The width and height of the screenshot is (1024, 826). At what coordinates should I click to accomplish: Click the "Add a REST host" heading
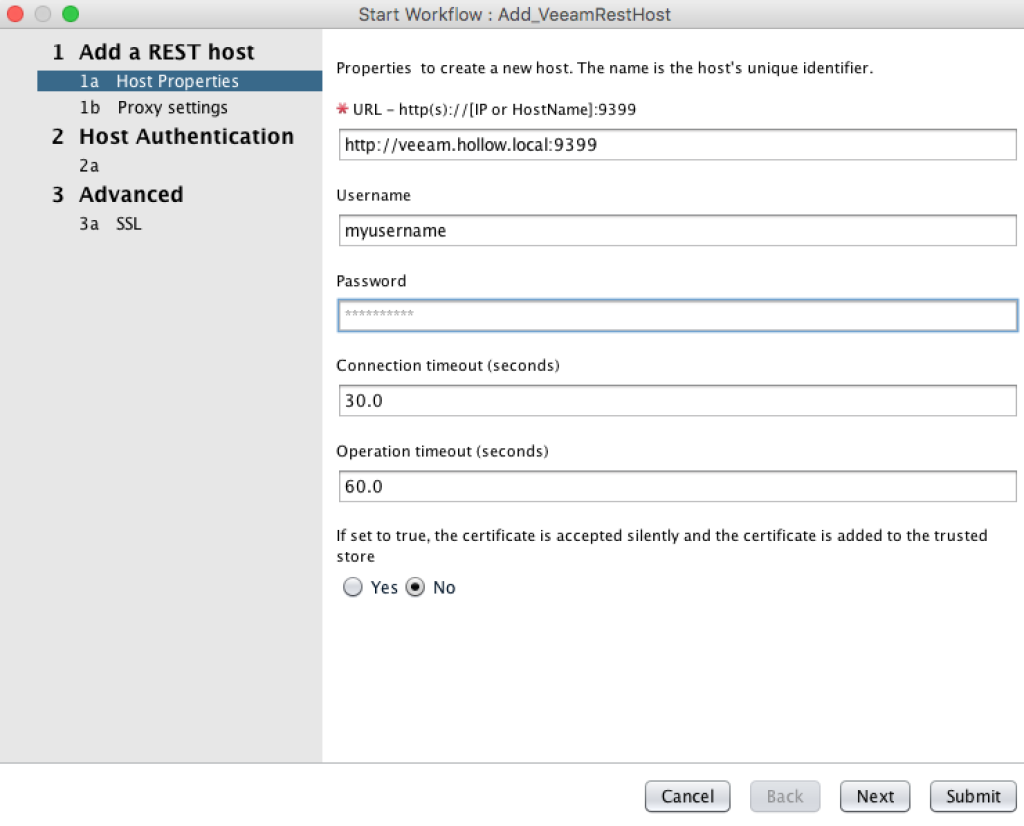(165, 51)
